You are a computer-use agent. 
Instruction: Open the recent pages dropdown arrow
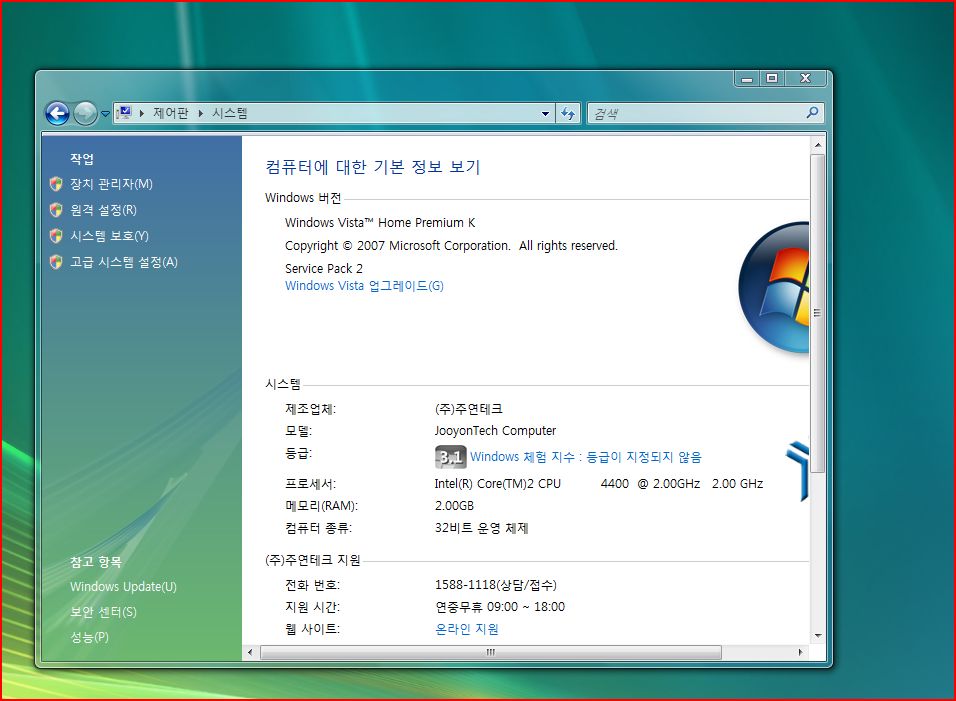tap(105, 113)
